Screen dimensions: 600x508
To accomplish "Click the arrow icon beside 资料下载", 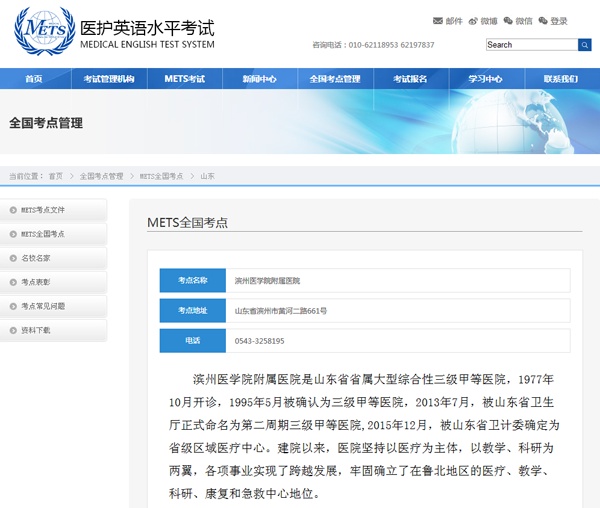I will point(11,330).
